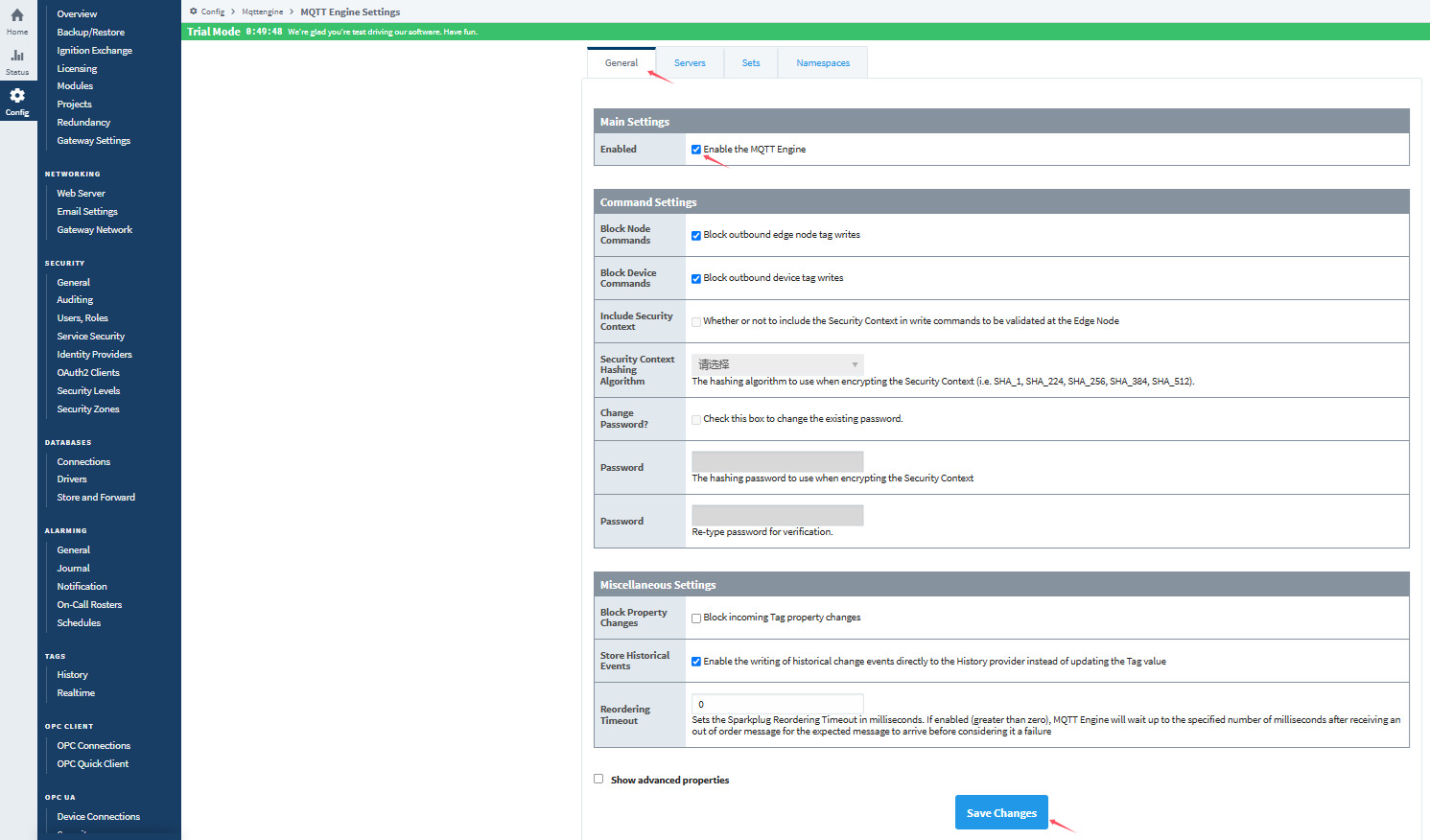
Task: Toggle Block outbound device tag writes
Action: [x=696, y=278]
